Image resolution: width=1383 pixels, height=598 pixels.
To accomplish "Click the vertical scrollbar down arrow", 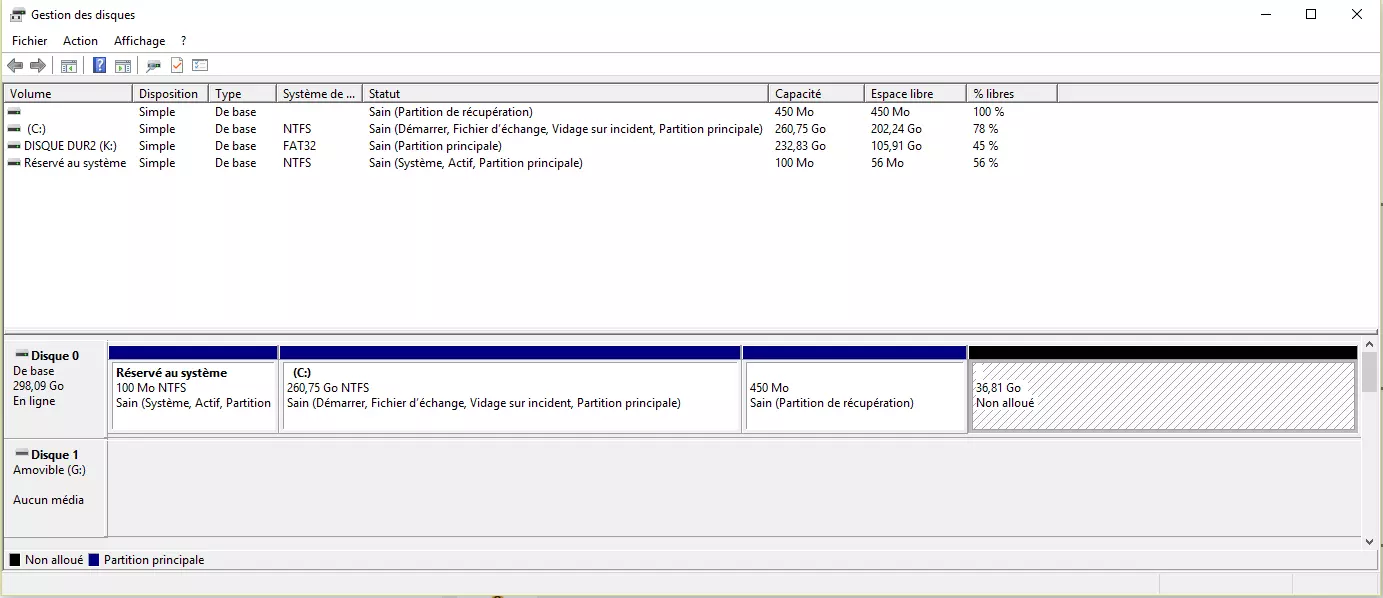I will (x=1369, y=541).
